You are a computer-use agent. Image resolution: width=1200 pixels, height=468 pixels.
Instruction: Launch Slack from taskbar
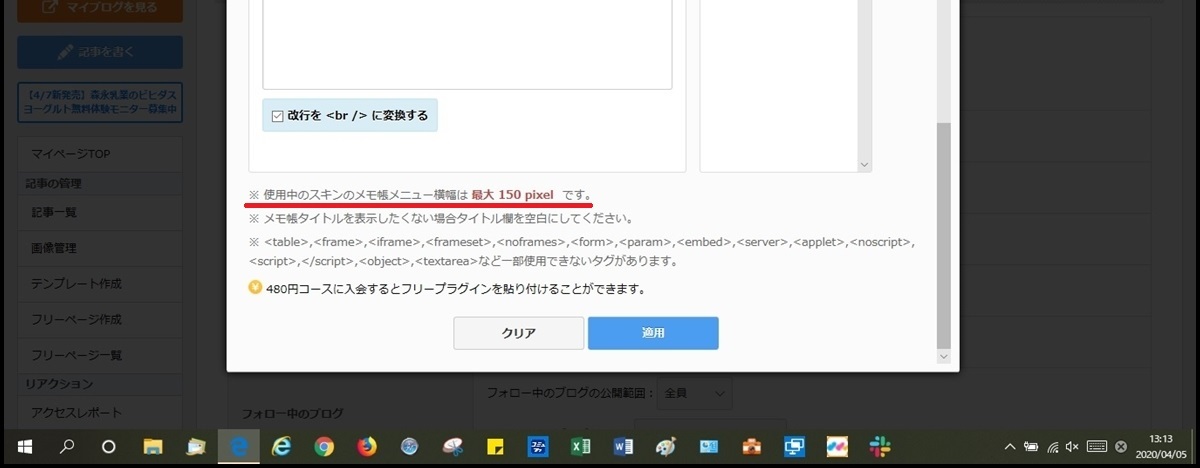tap(880, 447)
